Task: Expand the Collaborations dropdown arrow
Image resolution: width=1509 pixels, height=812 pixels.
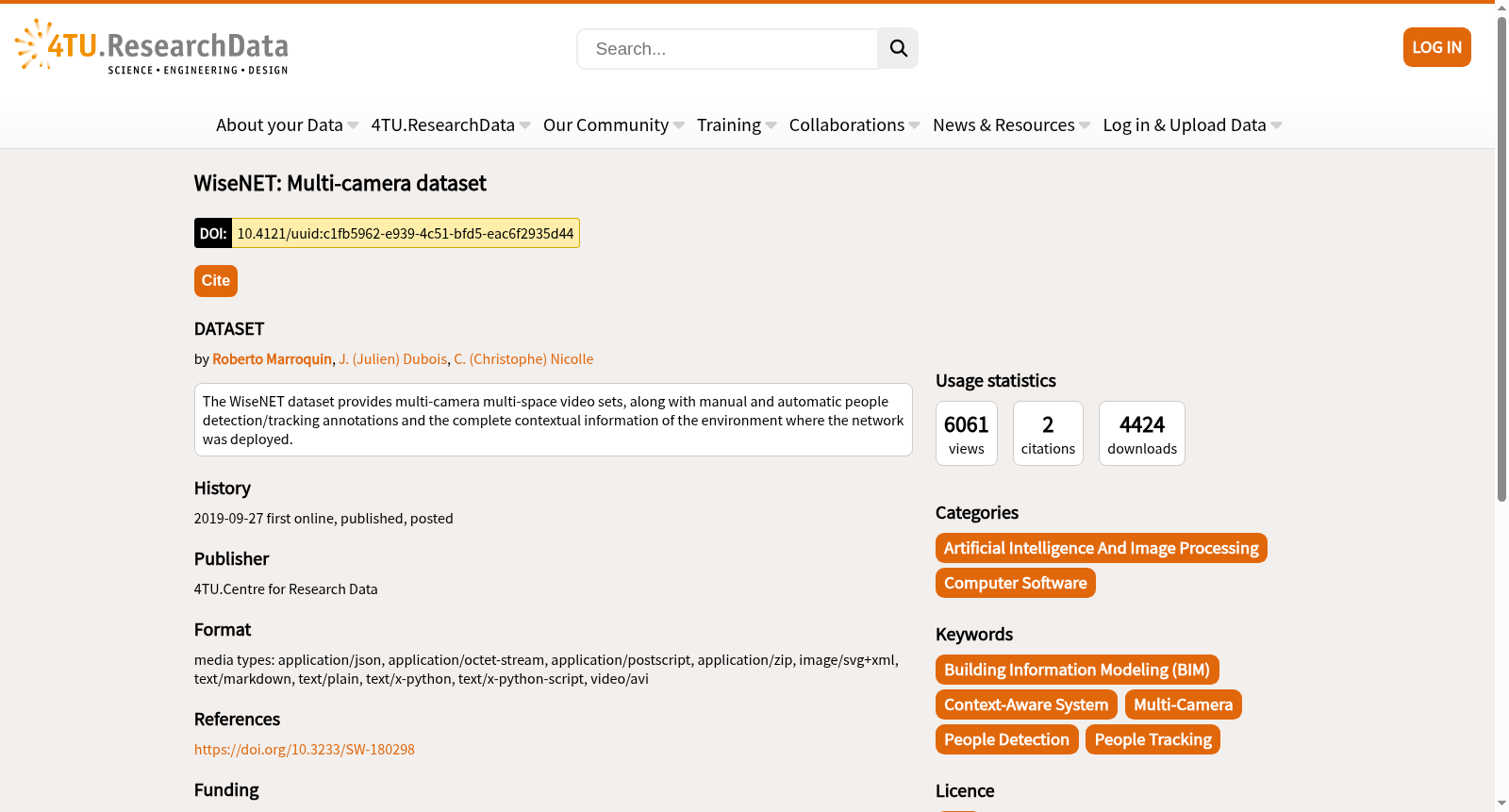Action: 915,125
